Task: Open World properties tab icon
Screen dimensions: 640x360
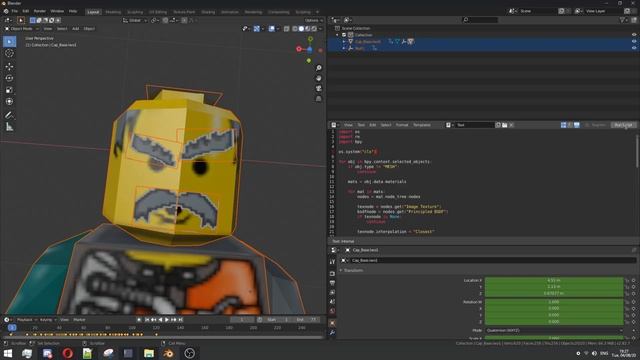Action: pos(332,311)
